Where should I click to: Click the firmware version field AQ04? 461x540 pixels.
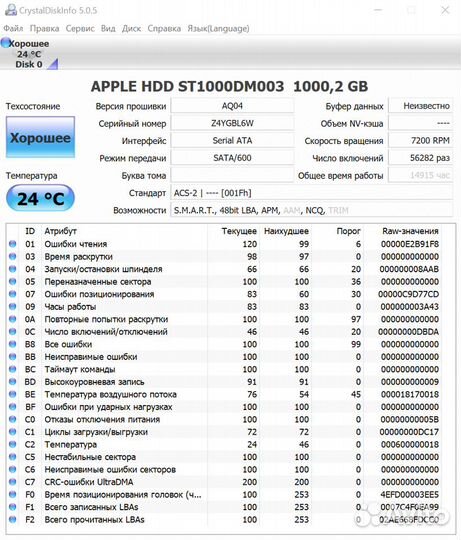(x=232, y=106)
